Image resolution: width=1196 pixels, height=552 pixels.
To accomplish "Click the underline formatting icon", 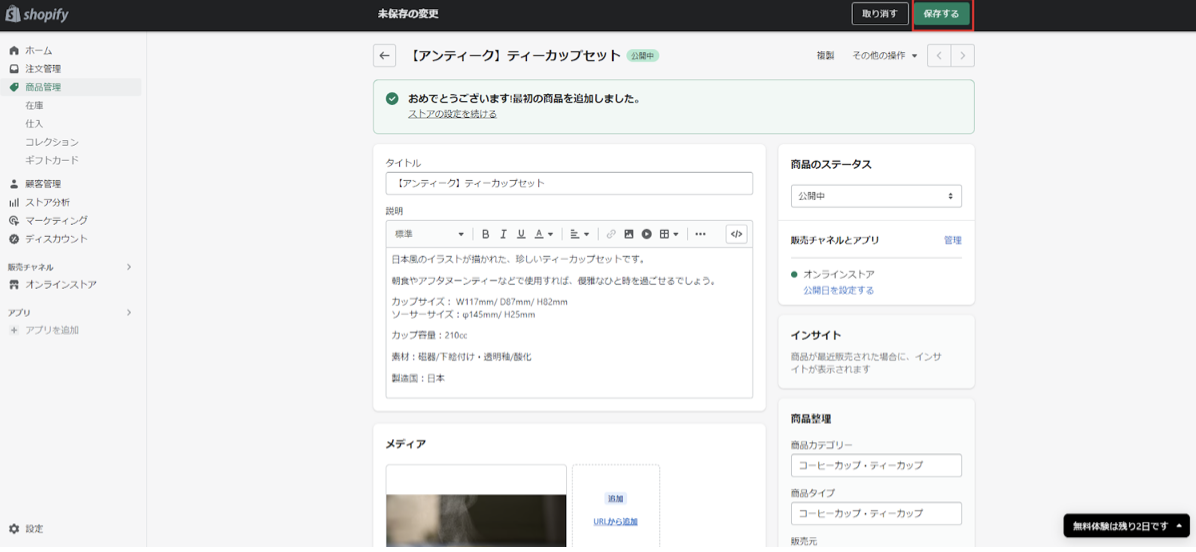I will pos(521,234).
